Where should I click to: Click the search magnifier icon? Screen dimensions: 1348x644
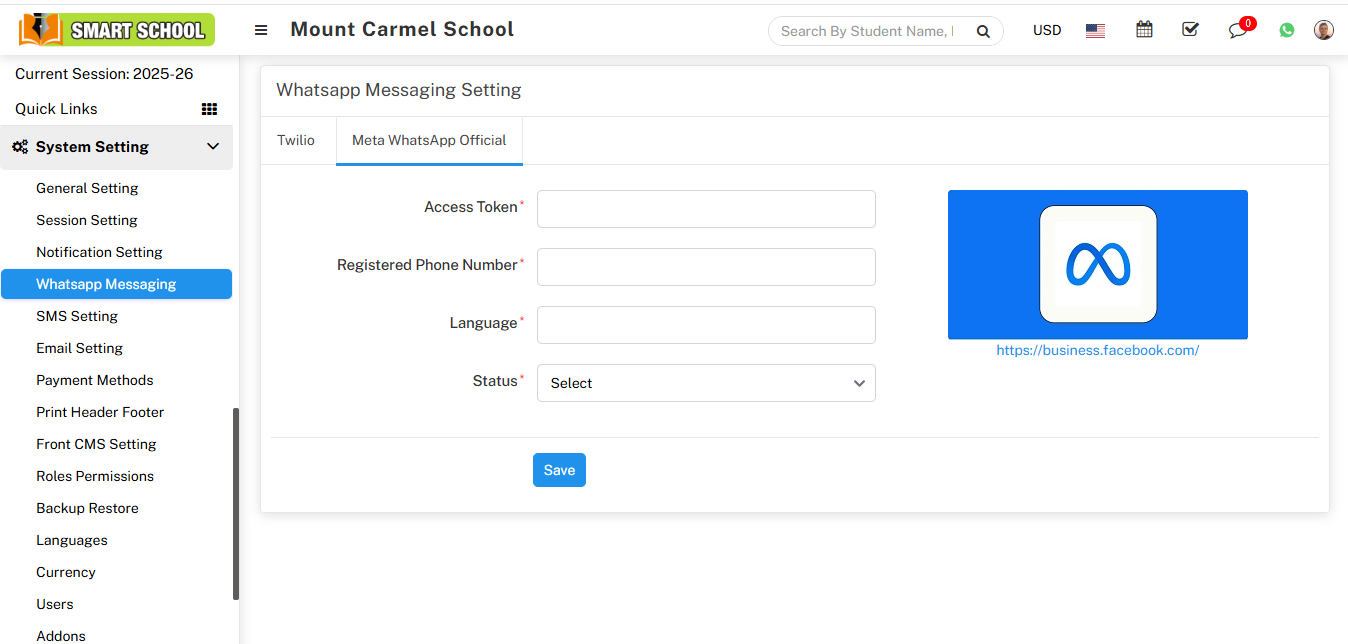[x=983, y=31]
